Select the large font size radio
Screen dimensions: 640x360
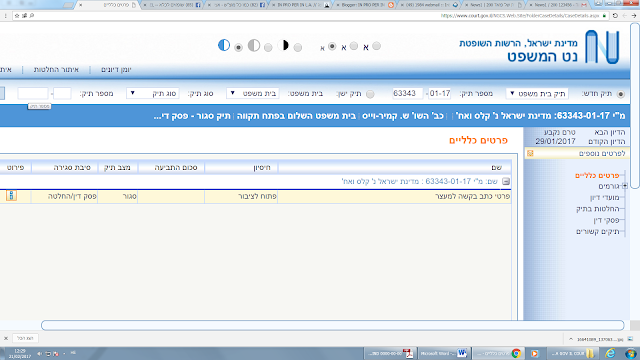pyautogui.click(x=376, y=46)
